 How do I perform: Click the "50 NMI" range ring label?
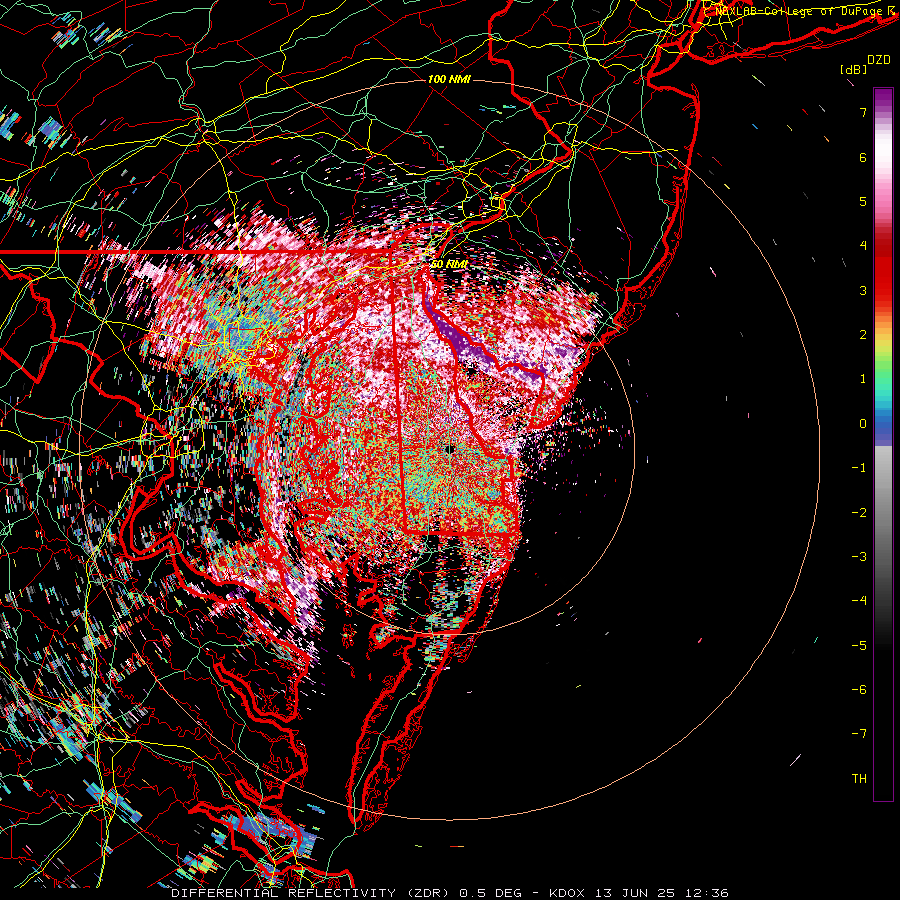coord(449,264)
